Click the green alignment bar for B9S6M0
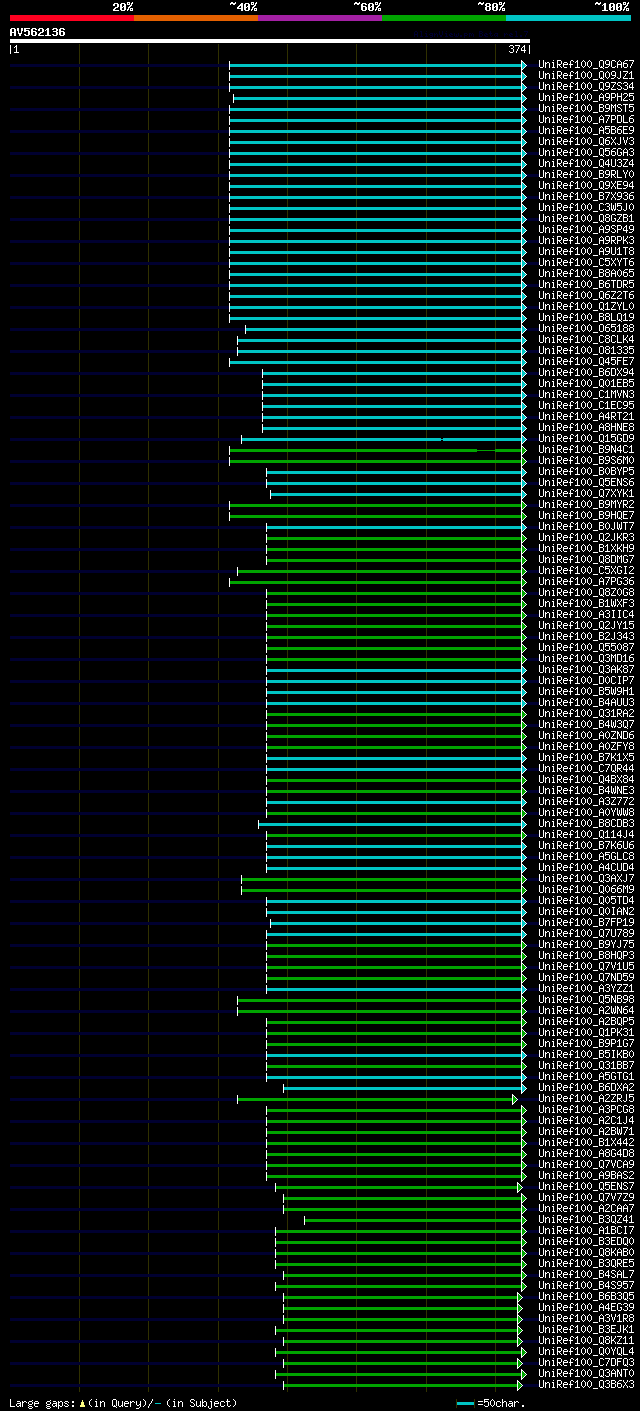This screenshot has height=1411, width=640. (x=378, y=461)
